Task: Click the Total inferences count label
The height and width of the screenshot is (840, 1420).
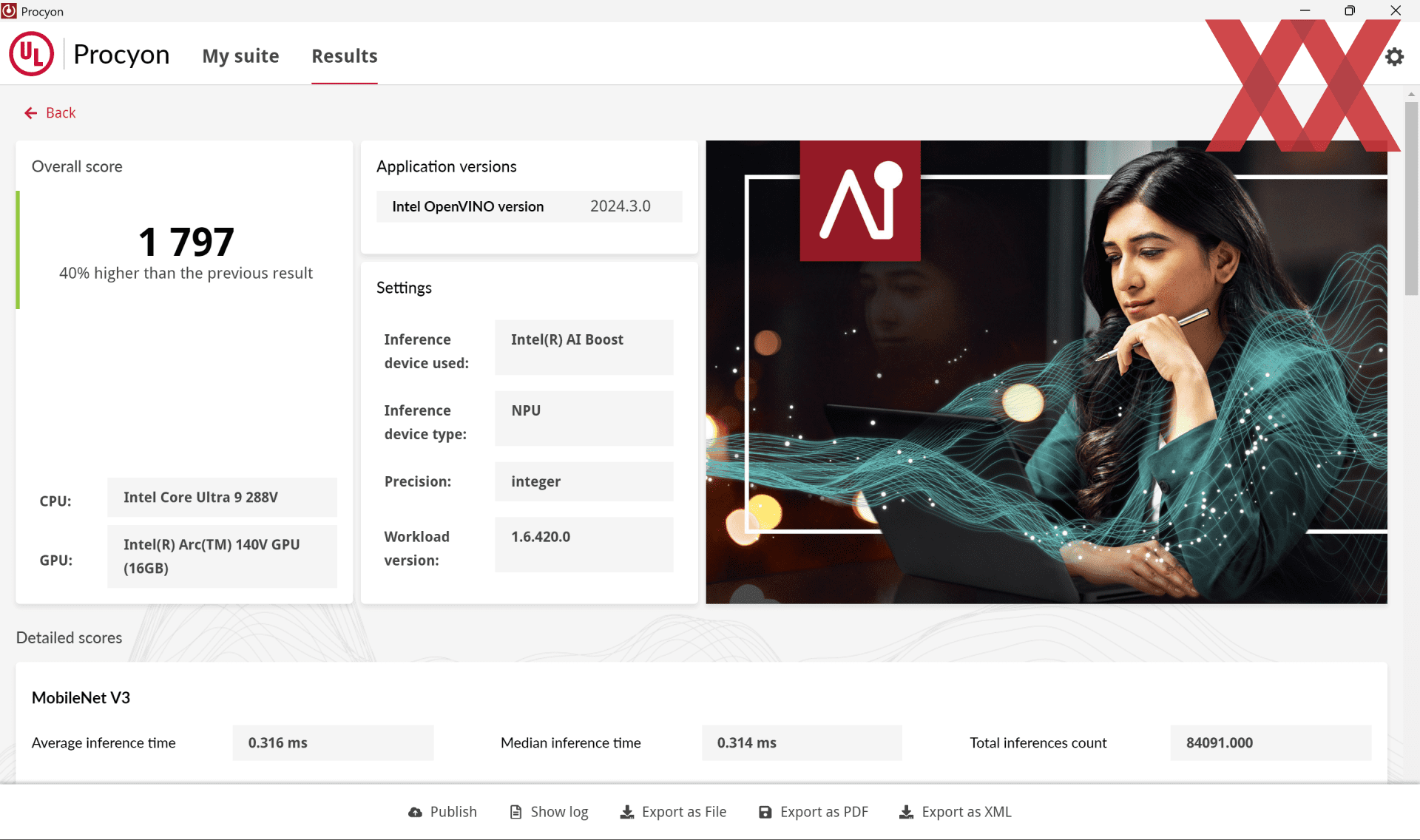Action: tap(1038, 743)
